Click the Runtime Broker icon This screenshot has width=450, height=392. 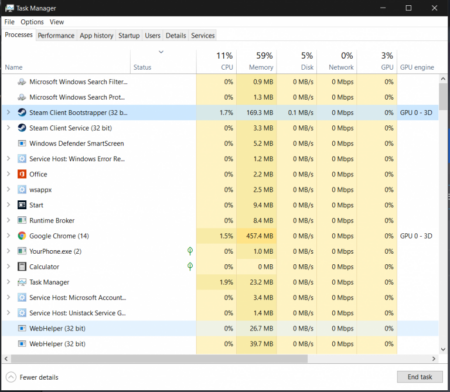tap(22, 220)
